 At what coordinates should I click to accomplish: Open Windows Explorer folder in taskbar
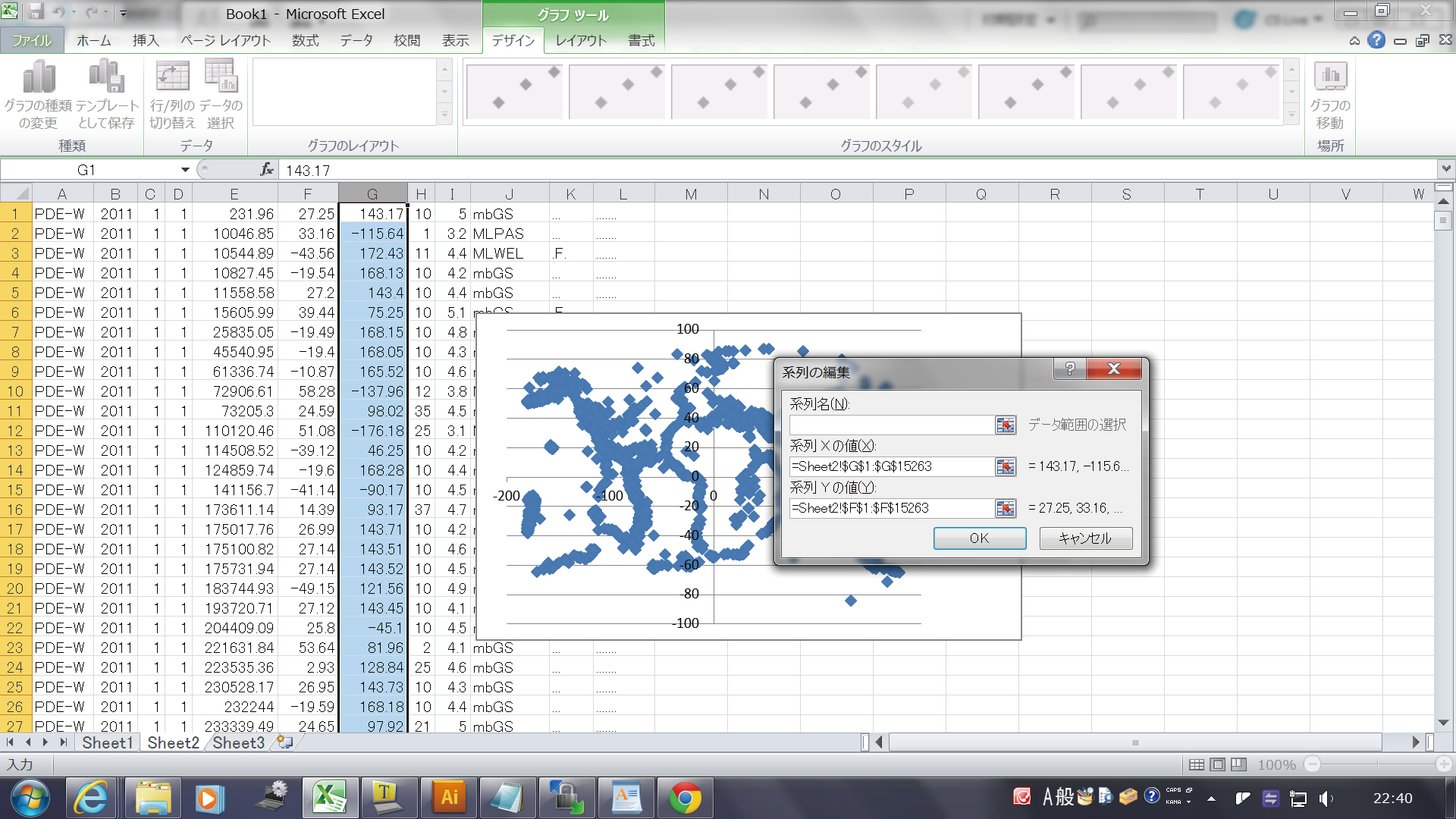[152, 798]
